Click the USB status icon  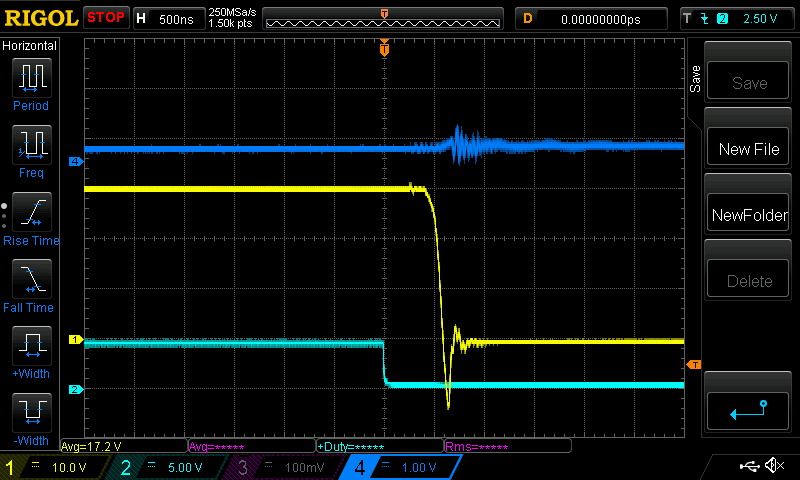(750, 466)
